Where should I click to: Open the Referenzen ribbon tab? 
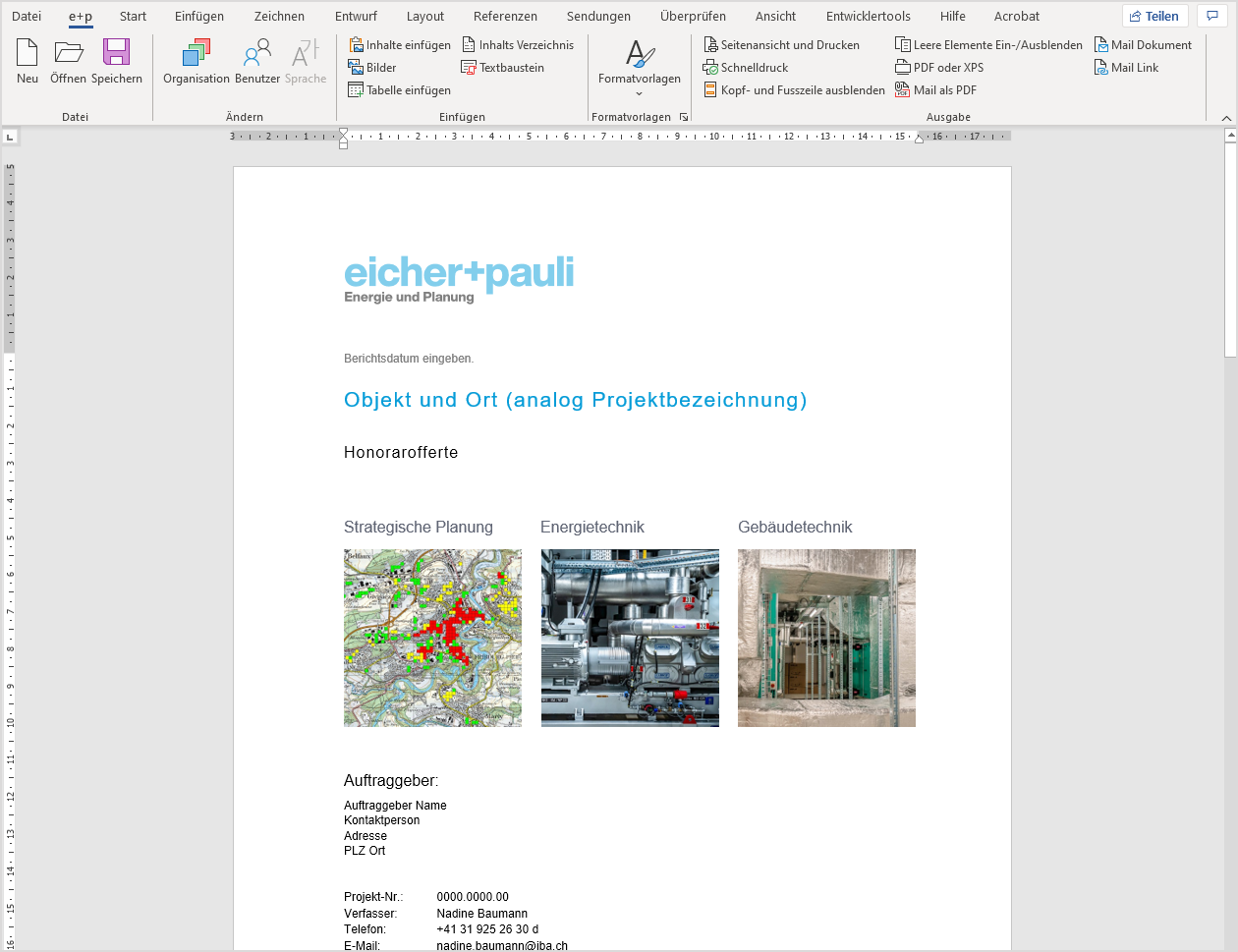coord(505,17)
